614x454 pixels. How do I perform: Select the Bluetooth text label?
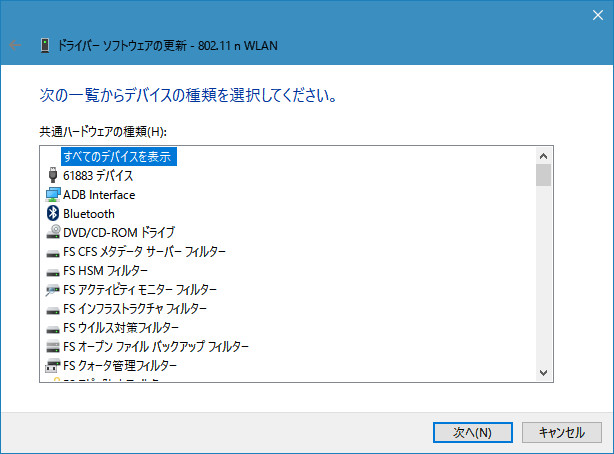point(89,213)
